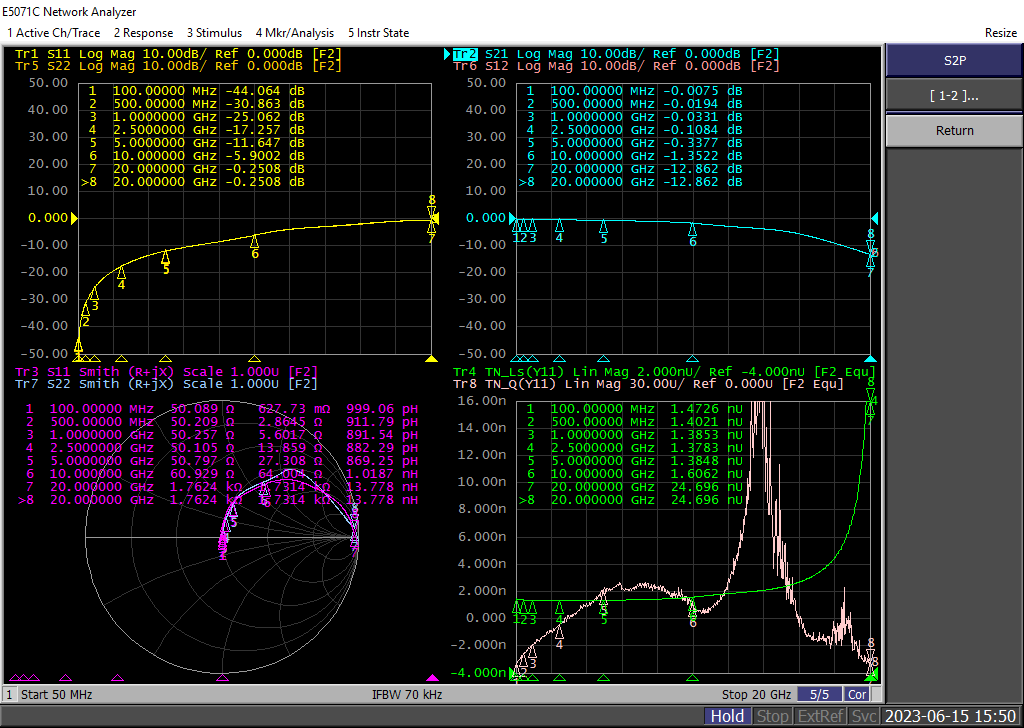Click Resize in the menu bar

click(1000, 33)
